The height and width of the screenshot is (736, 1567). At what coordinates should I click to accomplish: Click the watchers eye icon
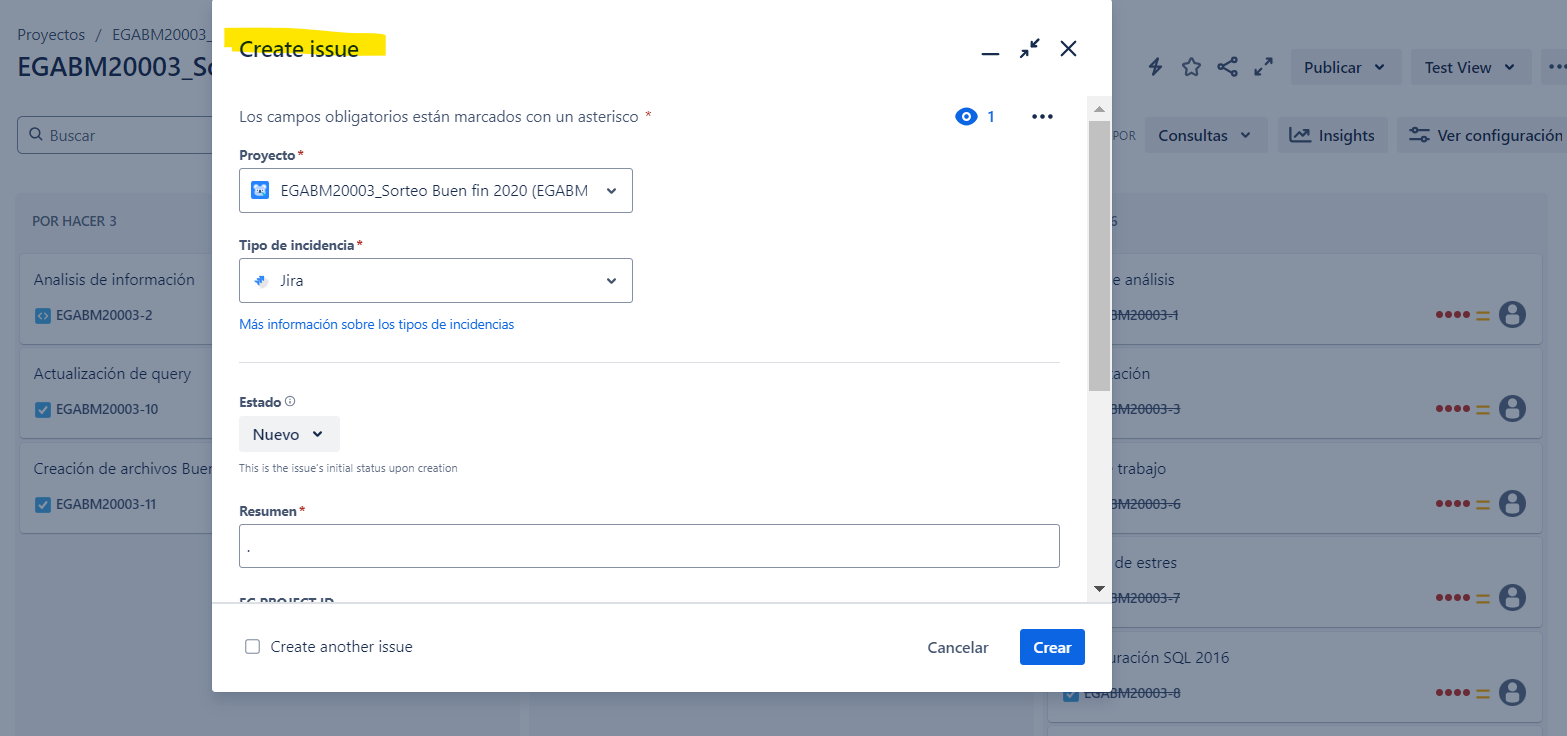966,117
